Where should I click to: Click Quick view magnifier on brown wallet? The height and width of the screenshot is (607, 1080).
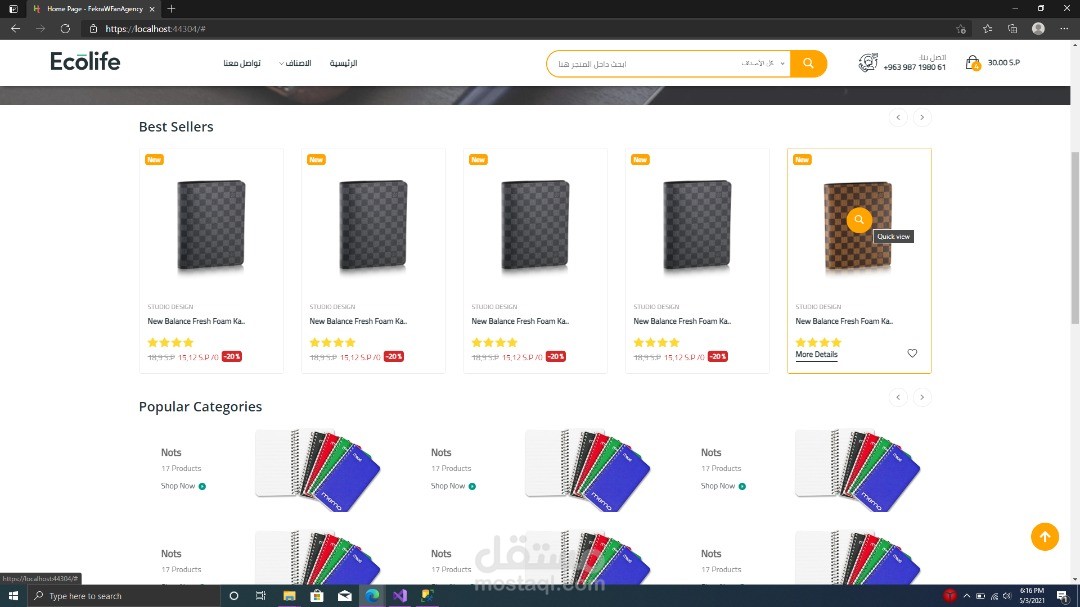859,220
